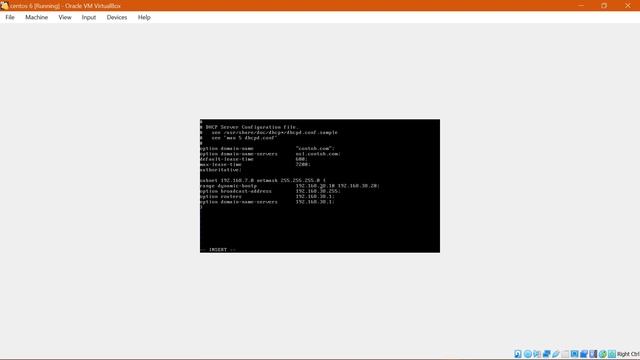This screenshot has height=360, width=640.
Task: Click the 'man 5 dhcpd.conf' comment line
Action: (x=239, y=138)
